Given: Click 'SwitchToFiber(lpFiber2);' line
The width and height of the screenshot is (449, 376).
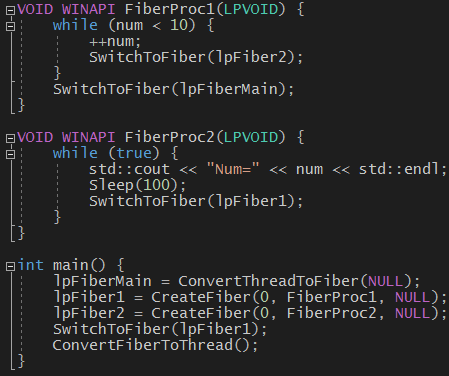Looking at the screenshot, I should pyautogui.click(x=196, y=57).
